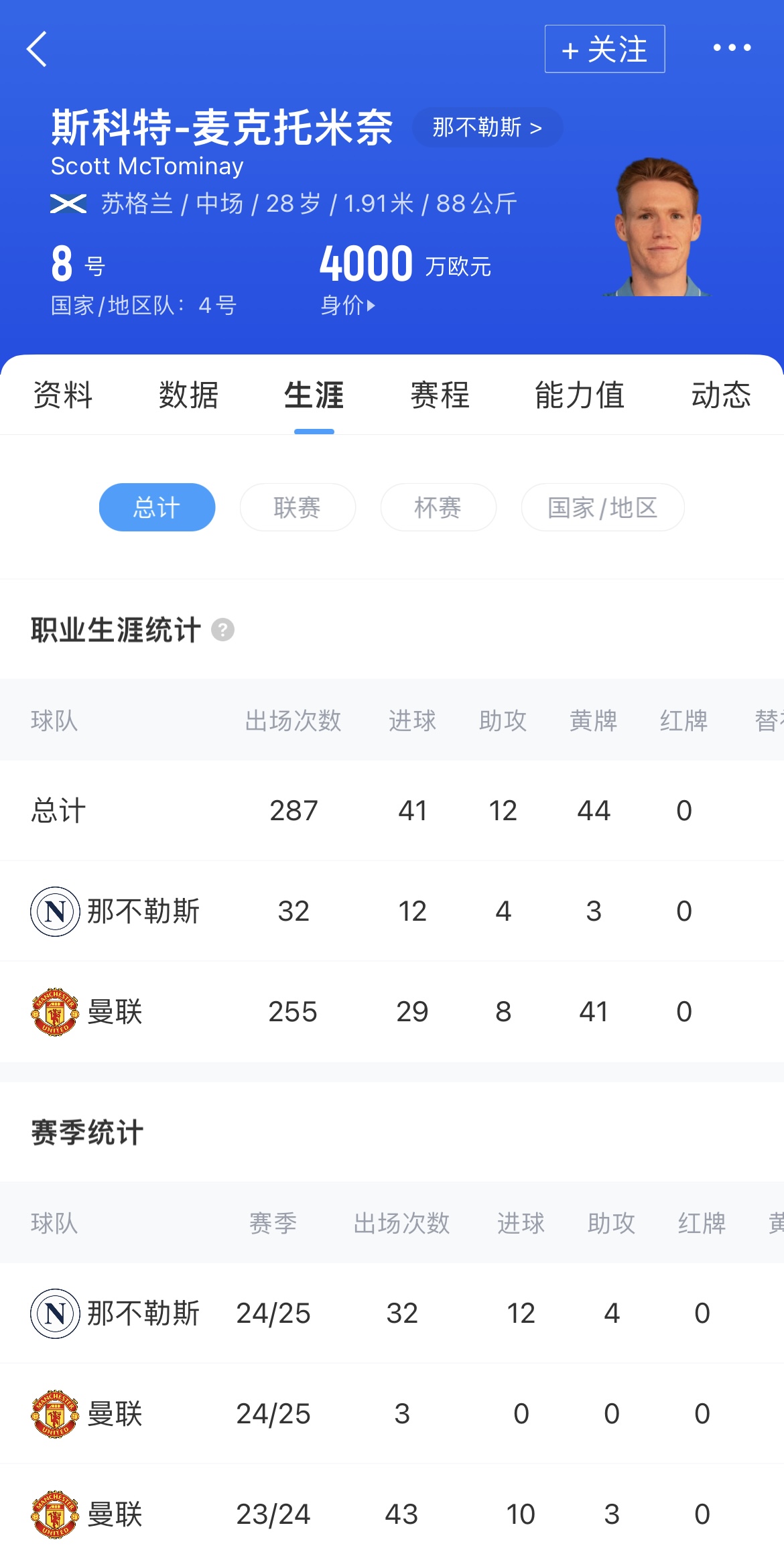Tap the Napoli crest in career totals
The height and width of the screenshot is (1554, 784).
tap(55, 911)
